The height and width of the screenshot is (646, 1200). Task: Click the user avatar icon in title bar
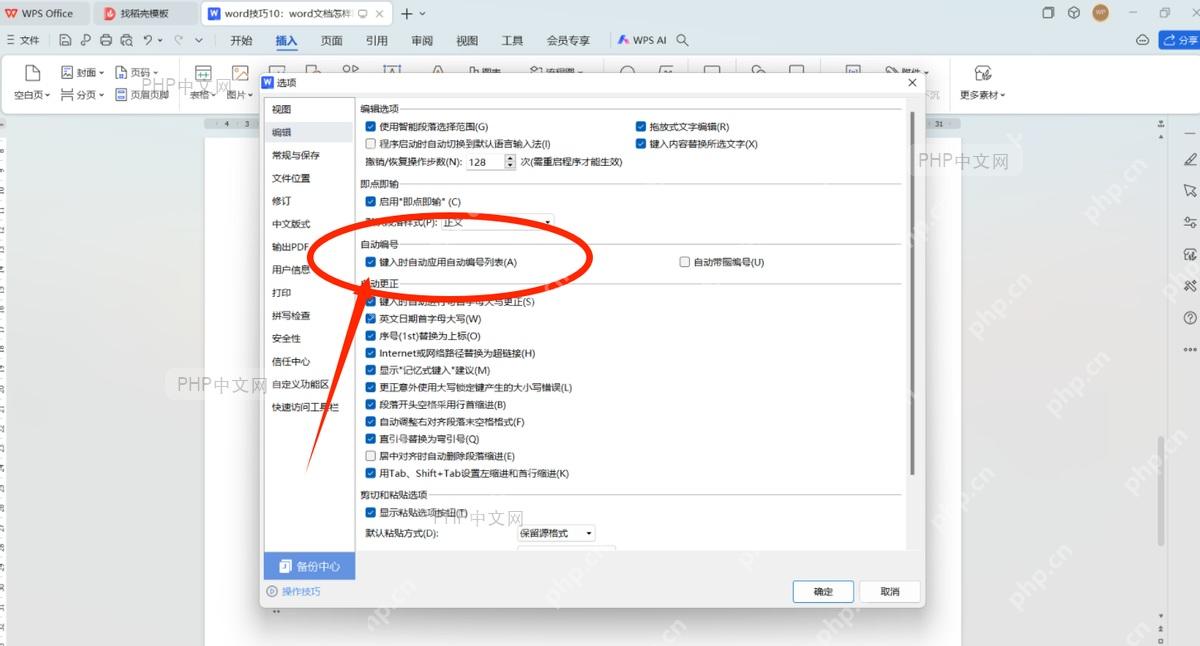pos(1101,13)
